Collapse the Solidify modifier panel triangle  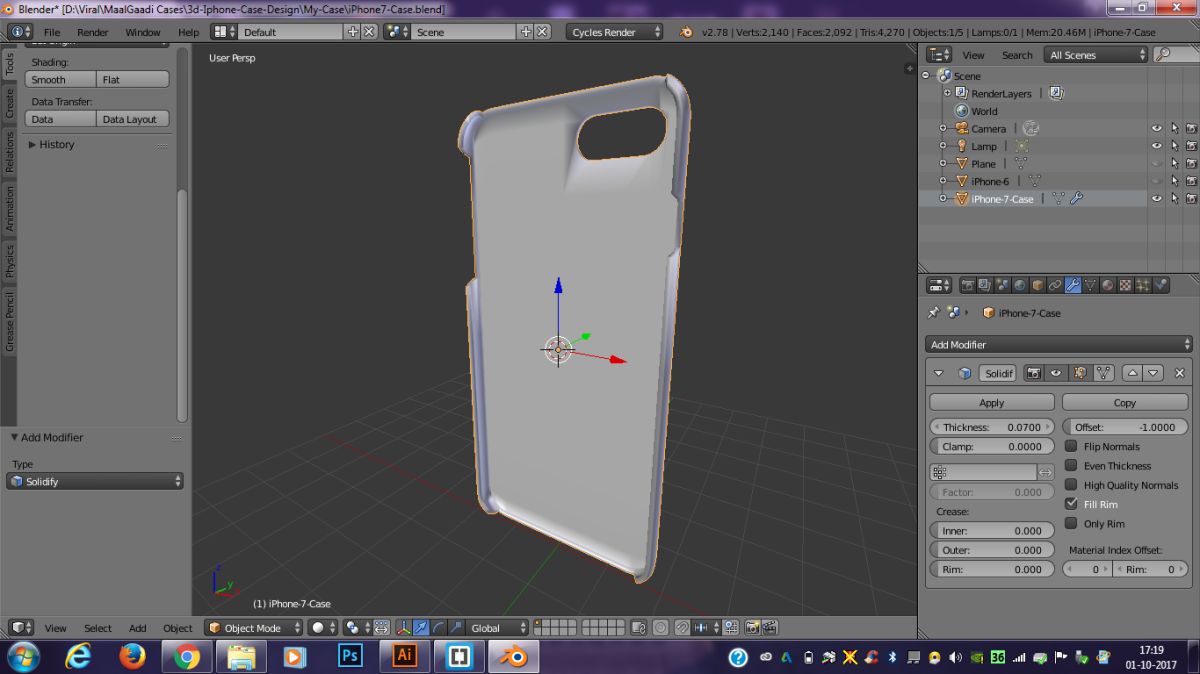point(939,373)
